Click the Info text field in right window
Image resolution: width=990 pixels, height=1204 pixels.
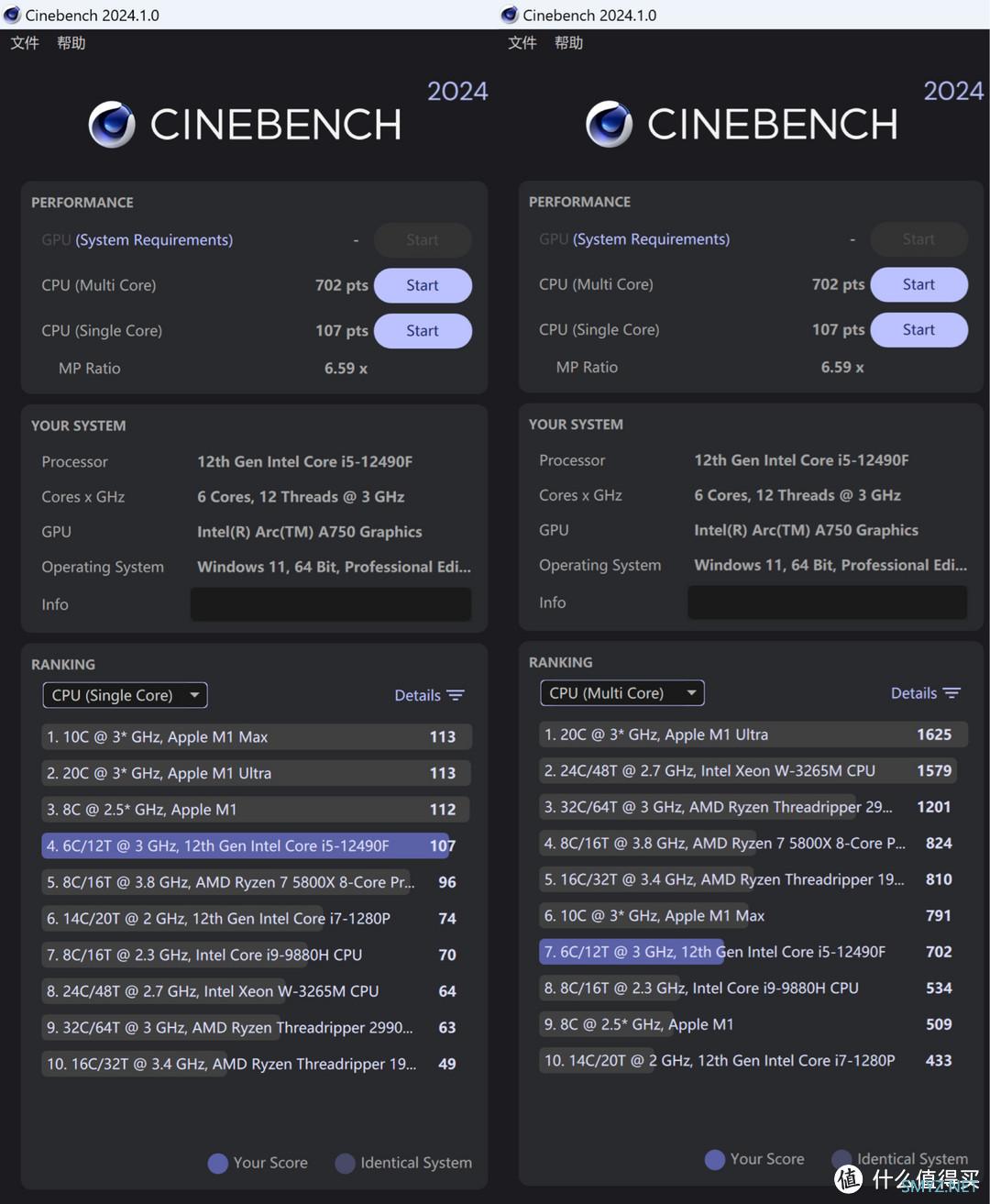click(x=827, y=602)
